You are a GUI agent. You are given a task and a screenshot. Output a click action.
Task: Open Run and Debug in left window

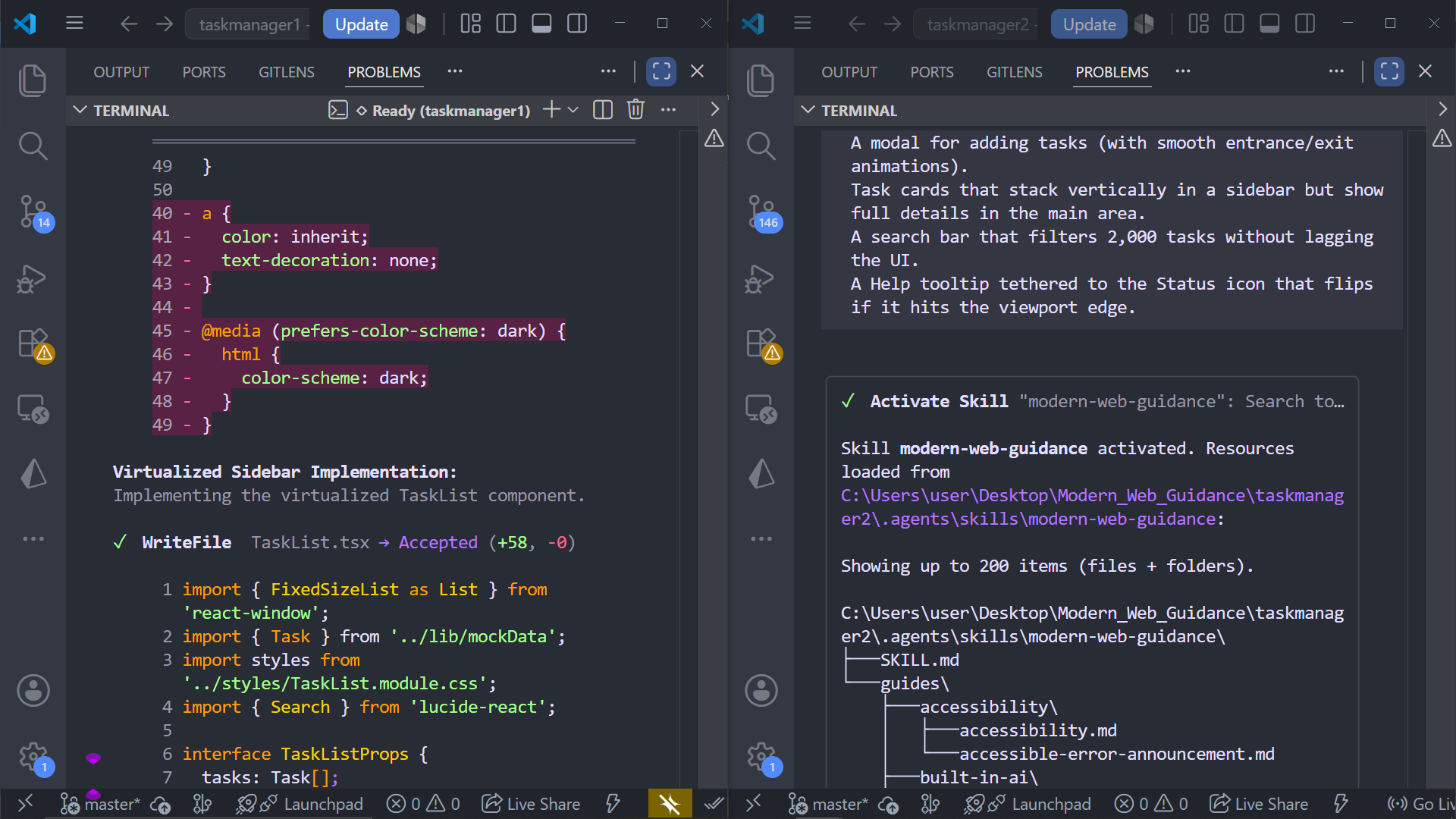tap(33, 279)
